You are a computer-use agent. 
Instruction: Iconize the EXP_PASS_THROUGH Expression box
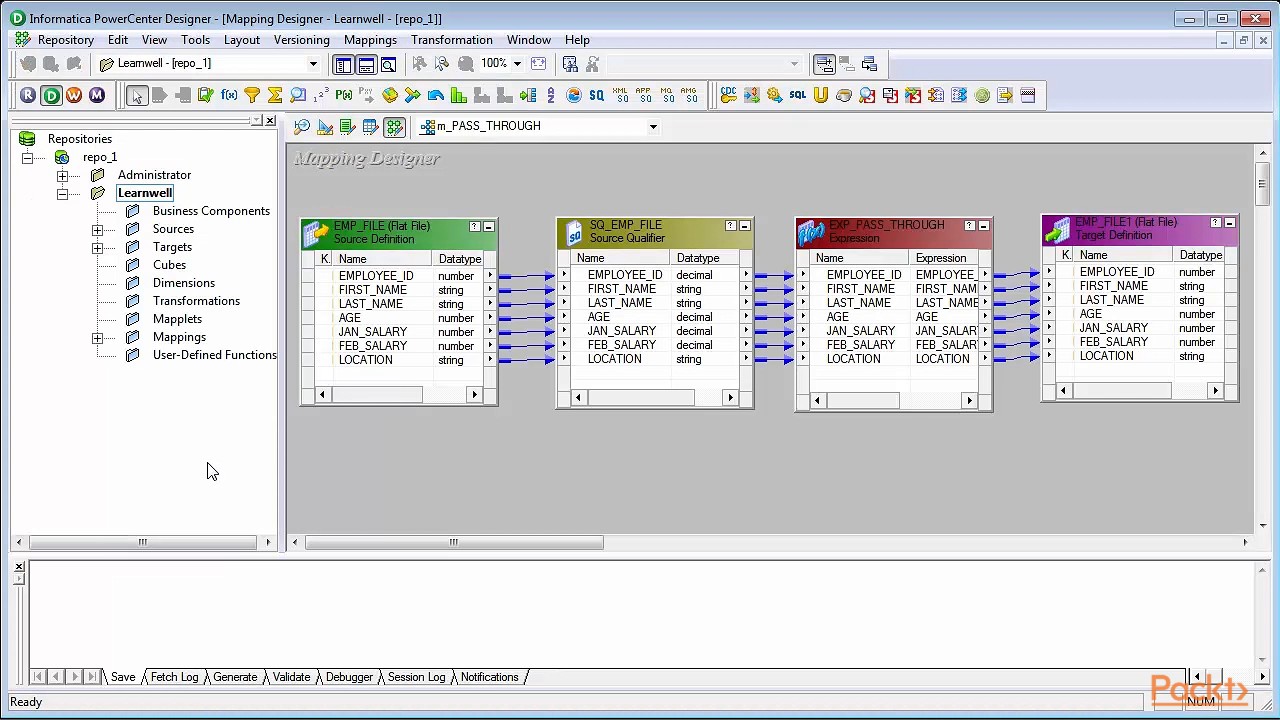[983, 226]
